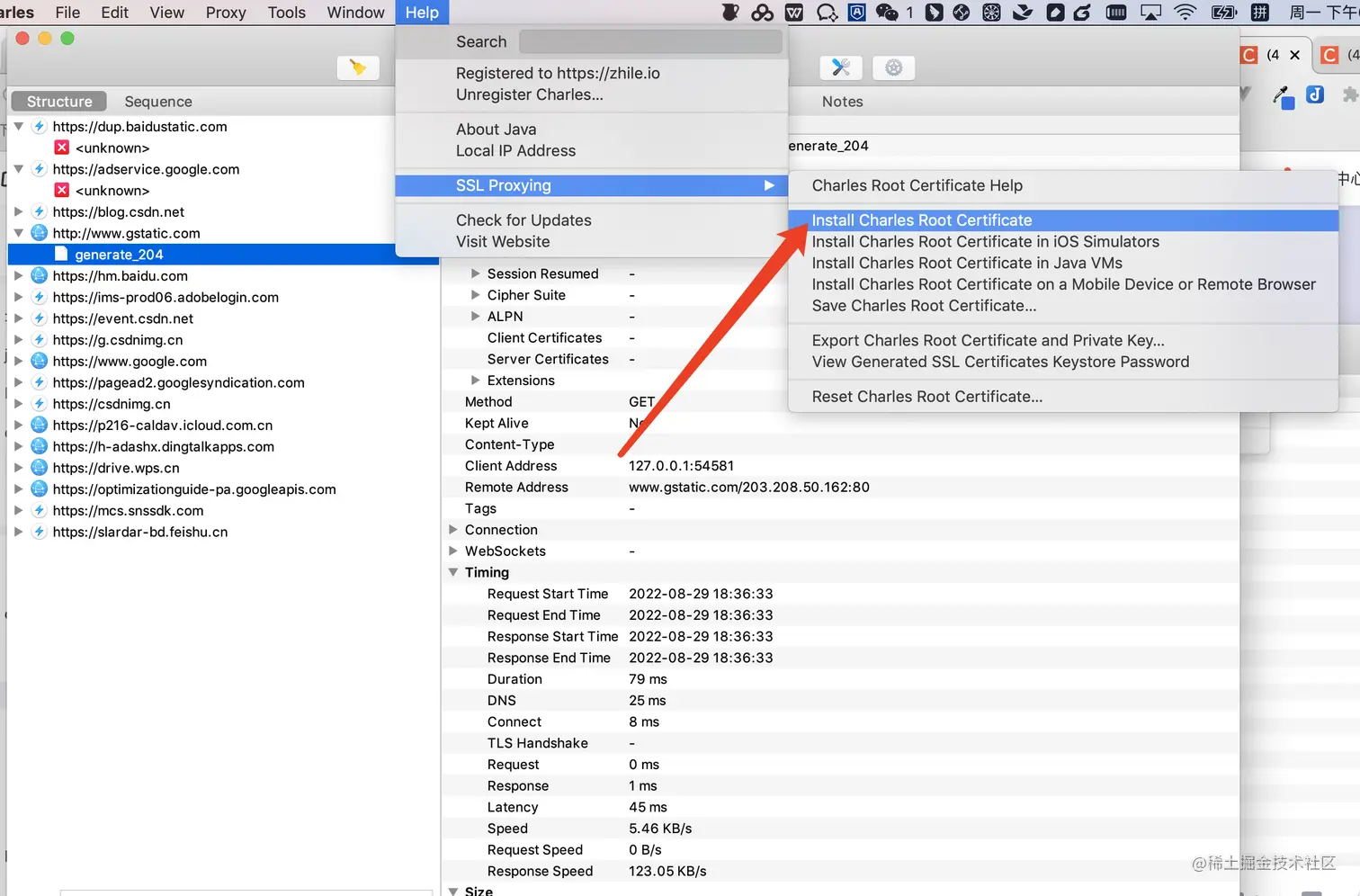
Task: Switch to the Sequence view tab
Action: point(158,102)
